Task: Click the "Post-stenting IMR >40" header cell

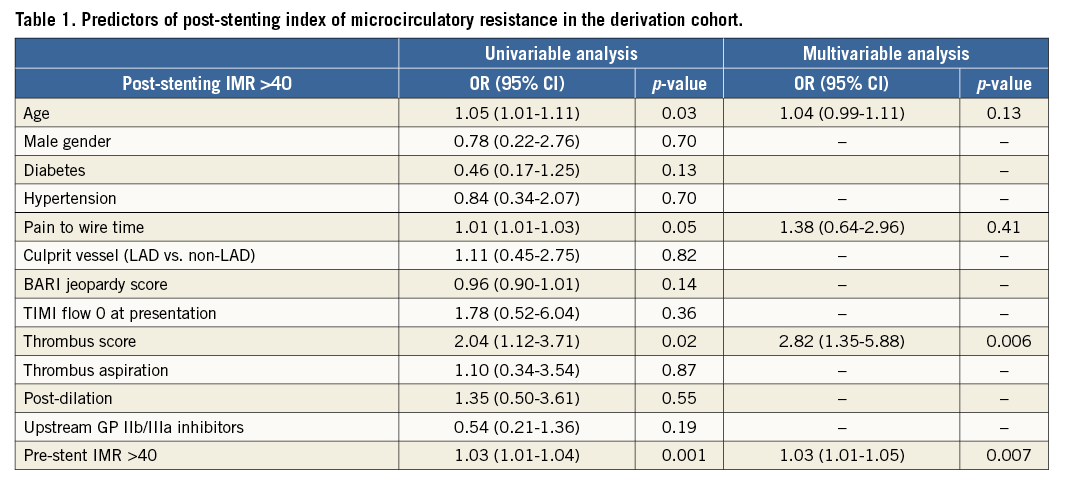Action: tap(208, 84)
